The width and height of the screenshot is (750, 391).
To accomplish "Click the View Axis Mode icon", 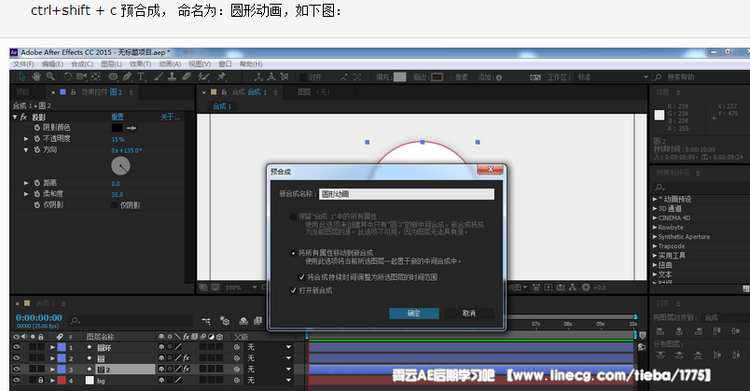I will tap(285, 77).
